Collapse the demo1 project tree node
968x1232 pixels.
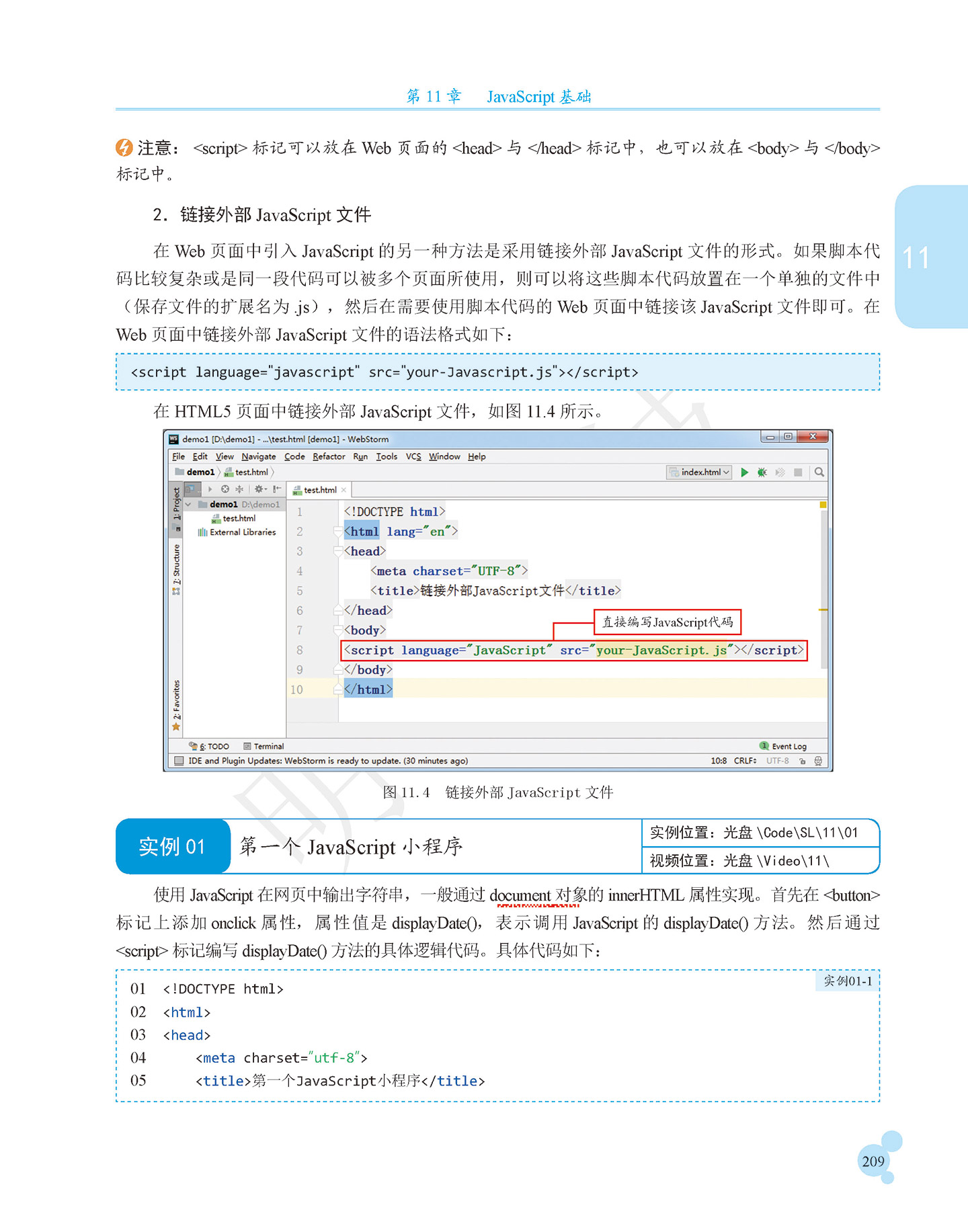point(188,505)
